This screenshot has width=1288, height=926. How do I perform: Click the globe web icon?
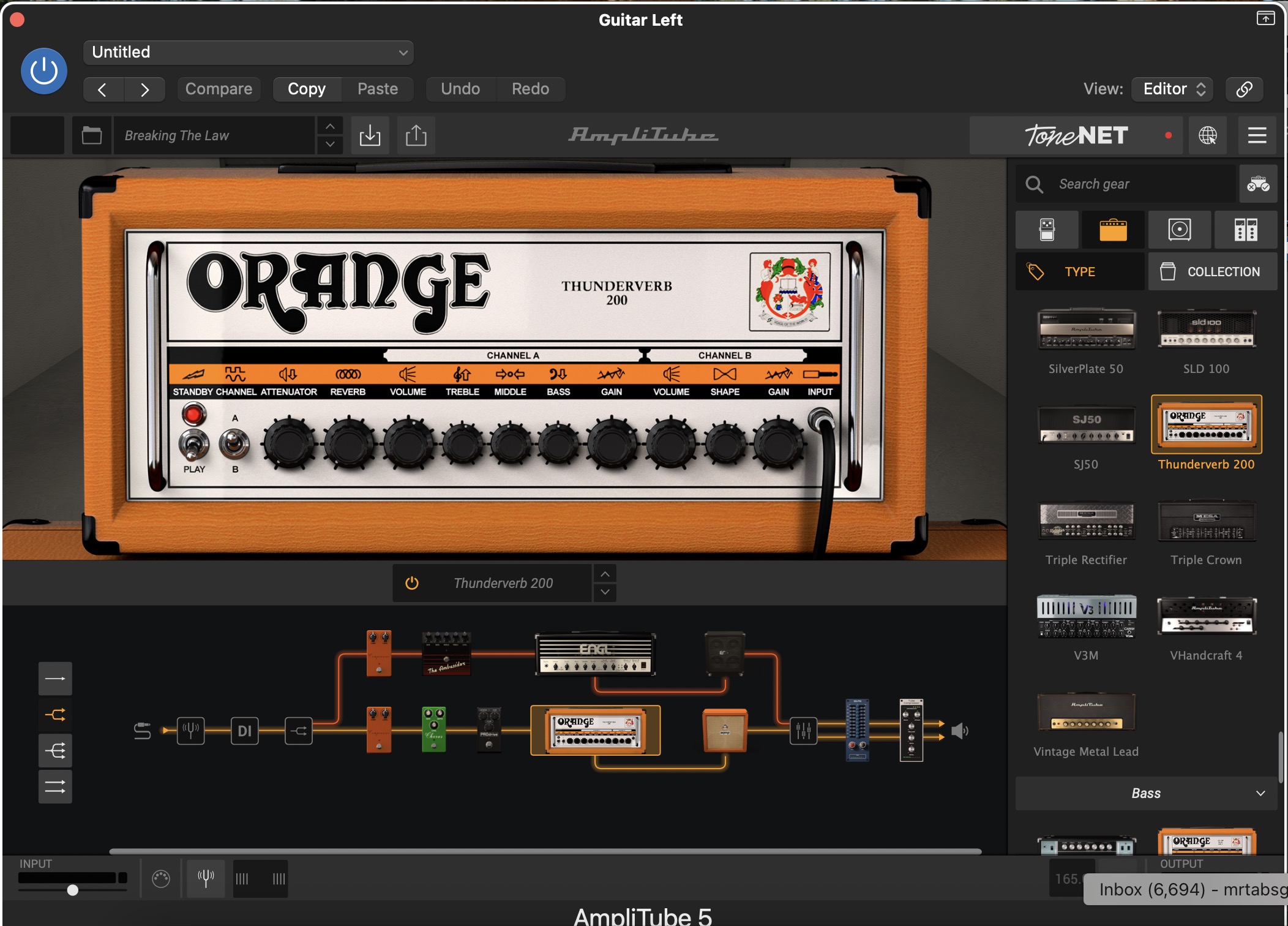(x=1208, y=135)
